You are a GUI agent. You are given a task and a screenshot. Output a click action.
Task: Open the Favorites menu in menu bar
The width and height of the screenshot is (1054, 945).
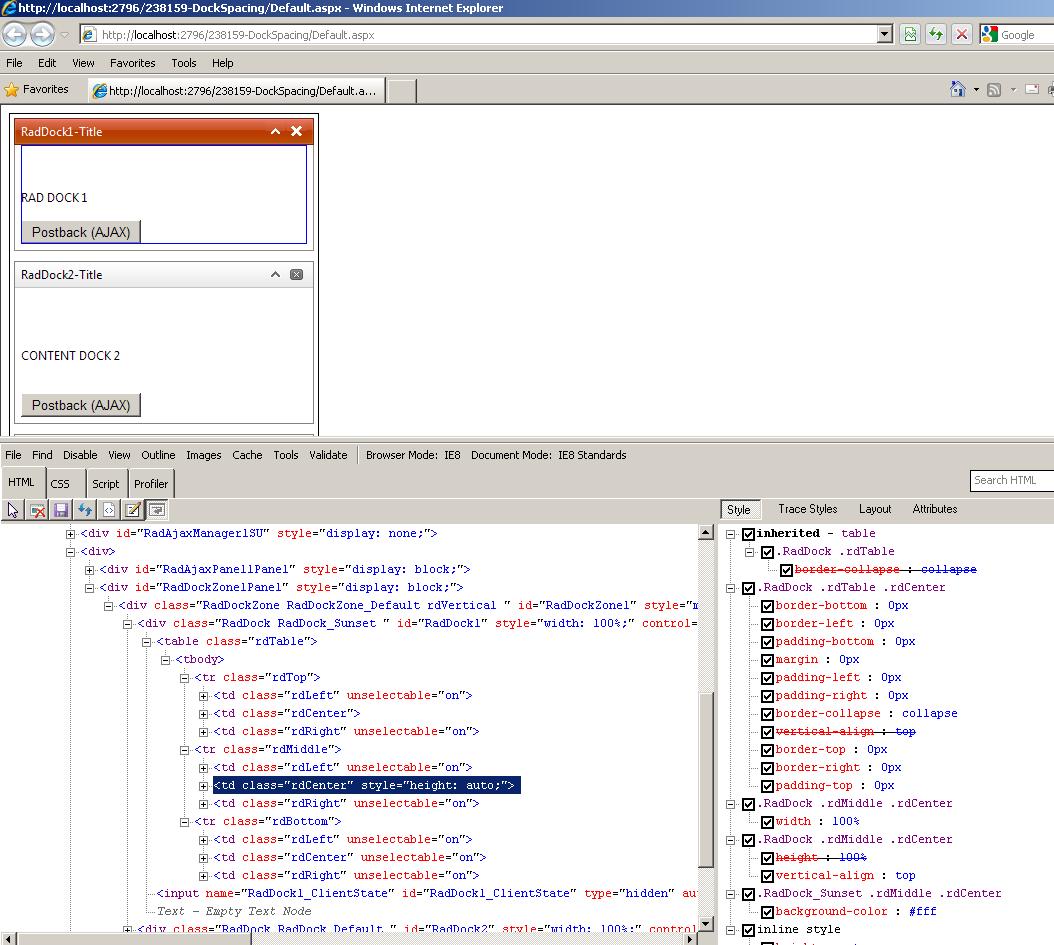click(x=132, y=63)
